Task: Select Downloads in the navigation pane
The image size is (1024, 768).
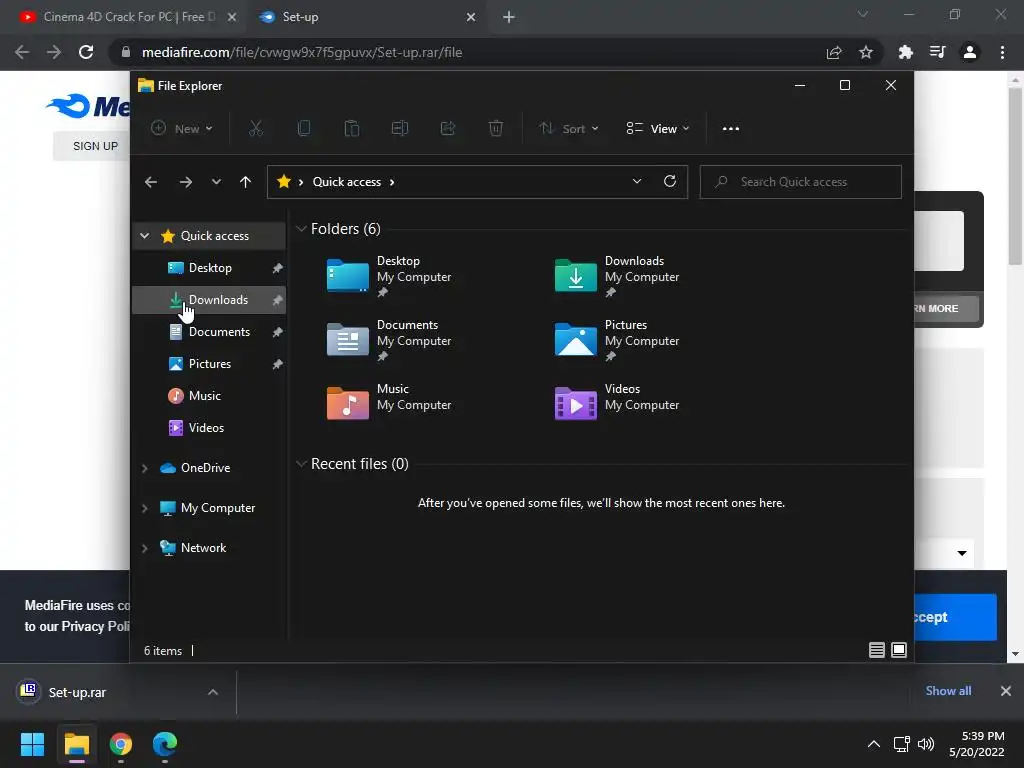Action: pyautogui.click(x=209, y=300)
